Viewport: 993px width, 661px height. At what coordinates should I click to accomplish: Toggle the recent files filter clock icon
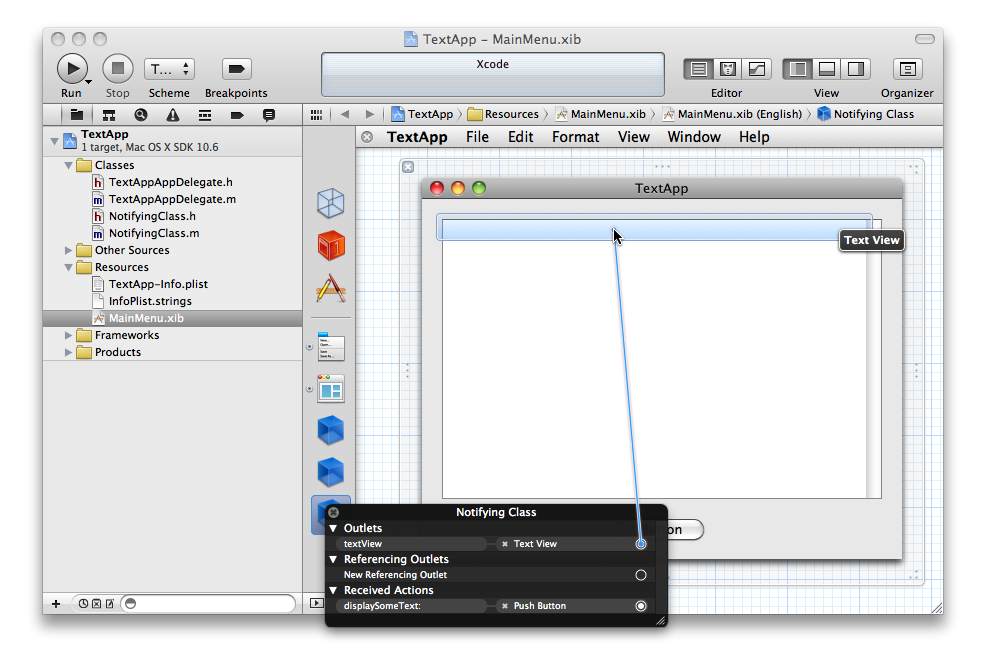point(84,604)
